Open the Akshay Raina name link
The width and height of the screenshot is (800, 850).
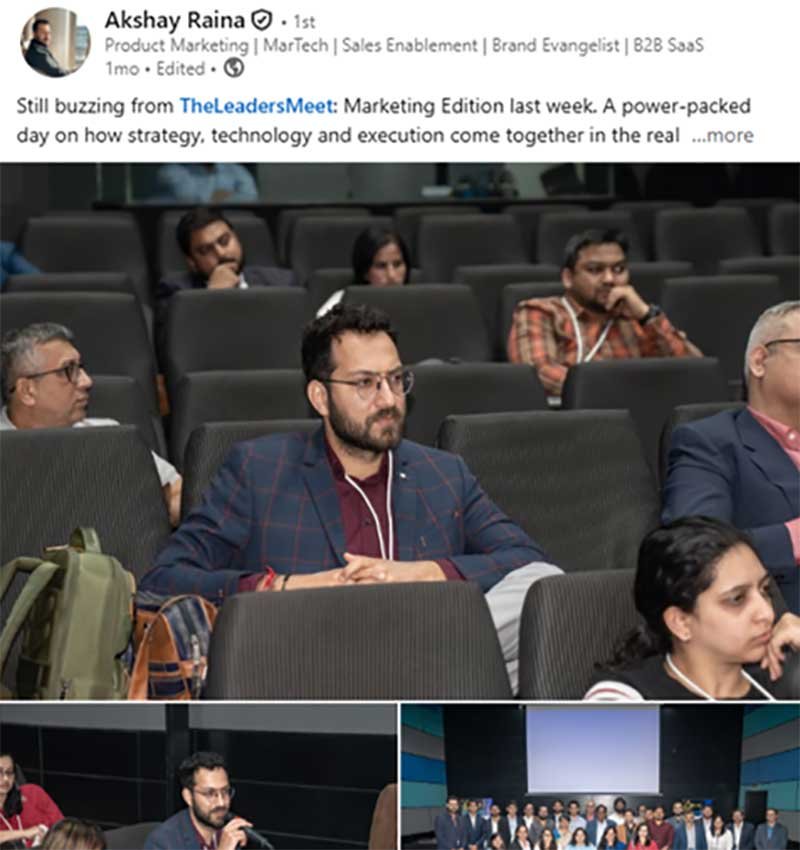(175, 21)
